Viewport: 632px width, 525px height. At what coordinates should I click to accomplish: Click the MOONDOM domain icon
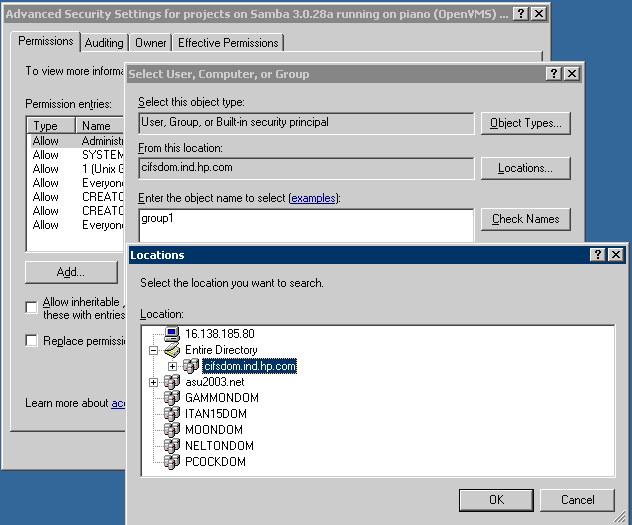point(171,430)
